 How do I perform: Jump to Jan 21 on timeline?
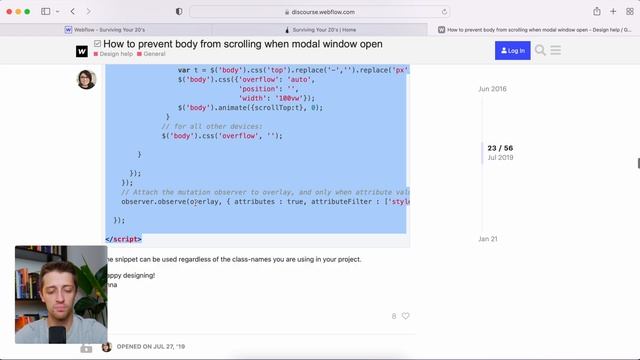488,239
